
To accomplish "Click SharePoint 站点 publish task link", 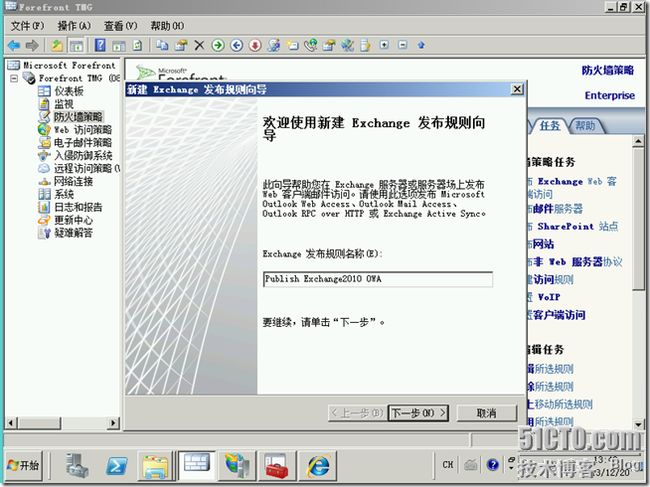I will point(573,226).
